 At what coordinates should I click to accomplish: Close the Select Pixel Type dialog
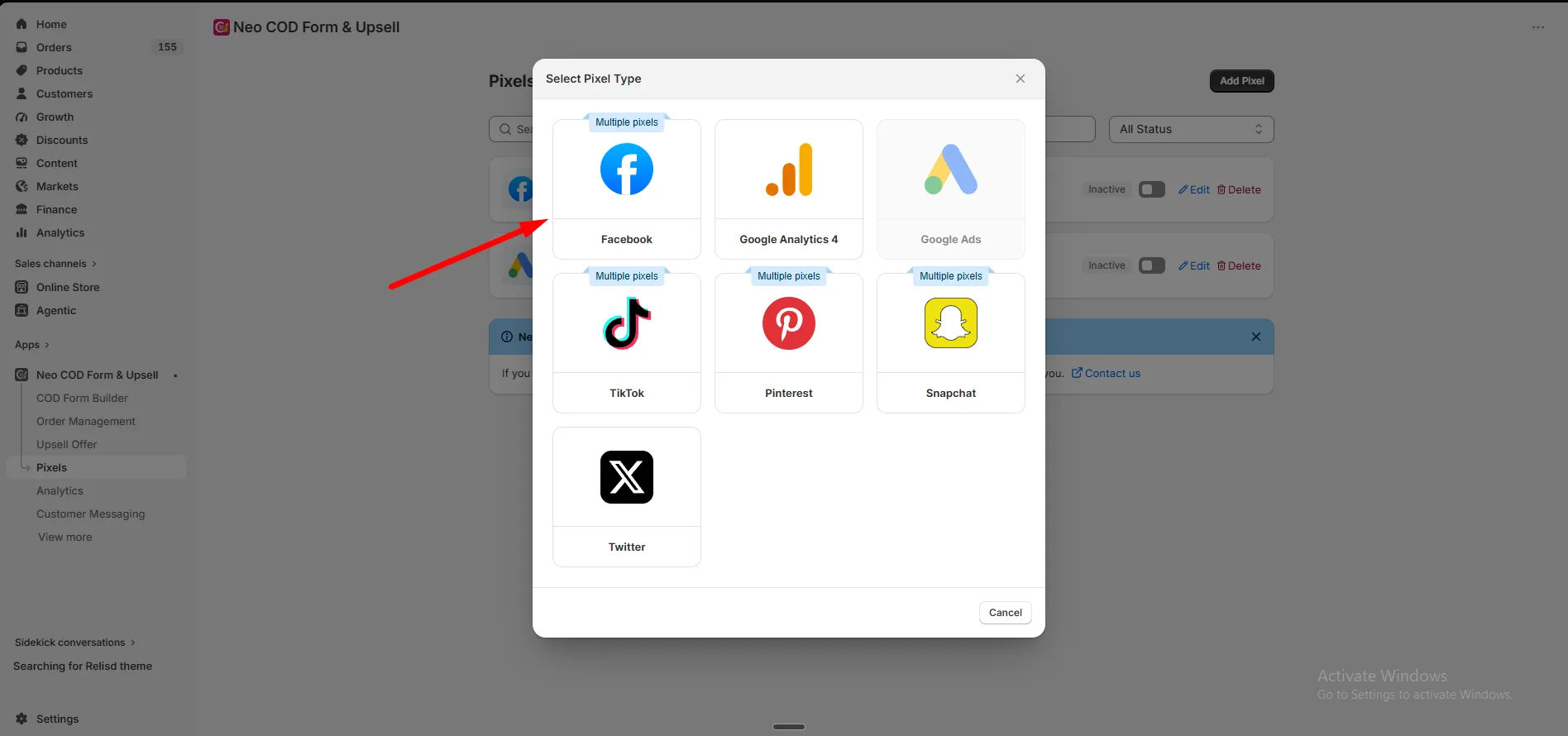coord(1020,79)
